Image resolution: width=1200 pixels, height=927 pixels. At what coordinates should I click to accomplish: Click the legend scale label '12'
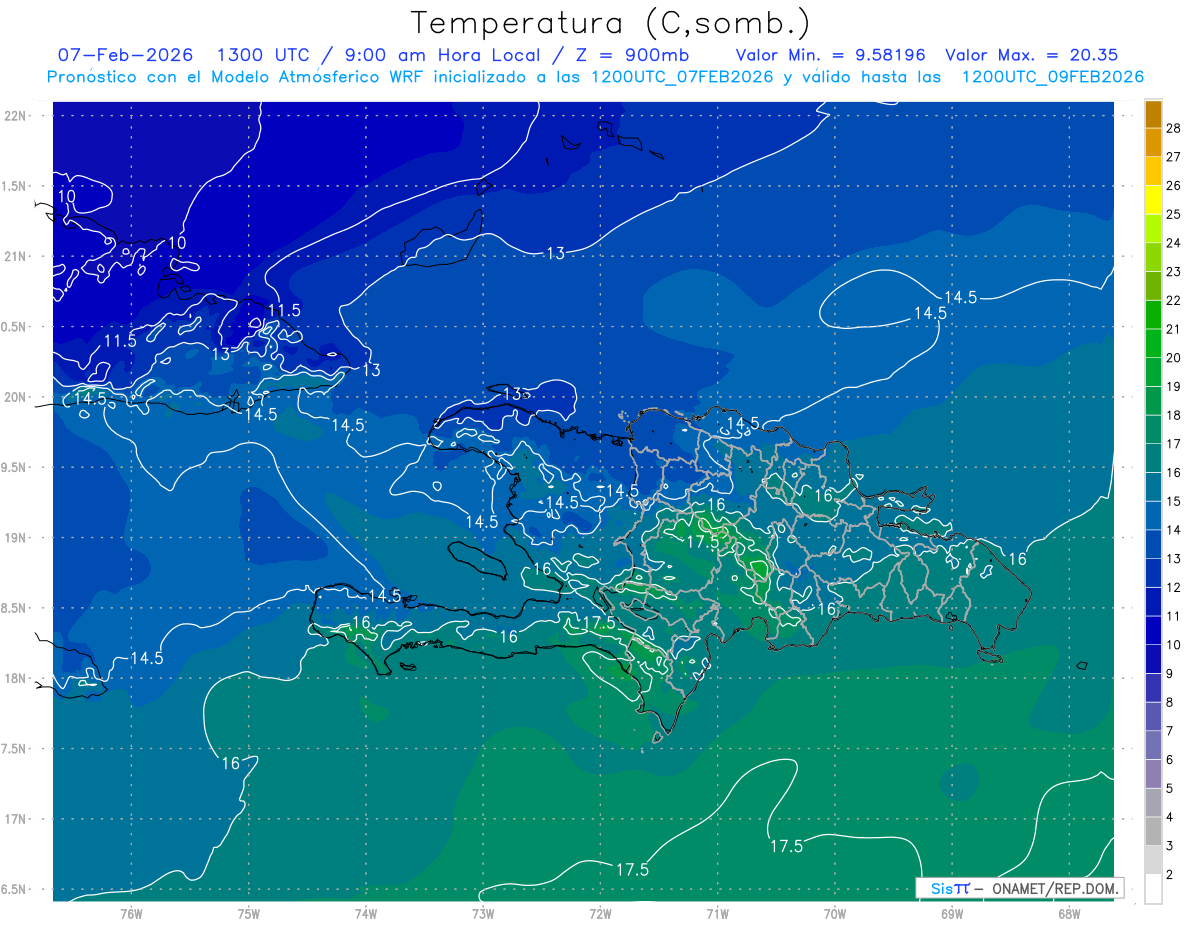click(x=1174, y=587)
